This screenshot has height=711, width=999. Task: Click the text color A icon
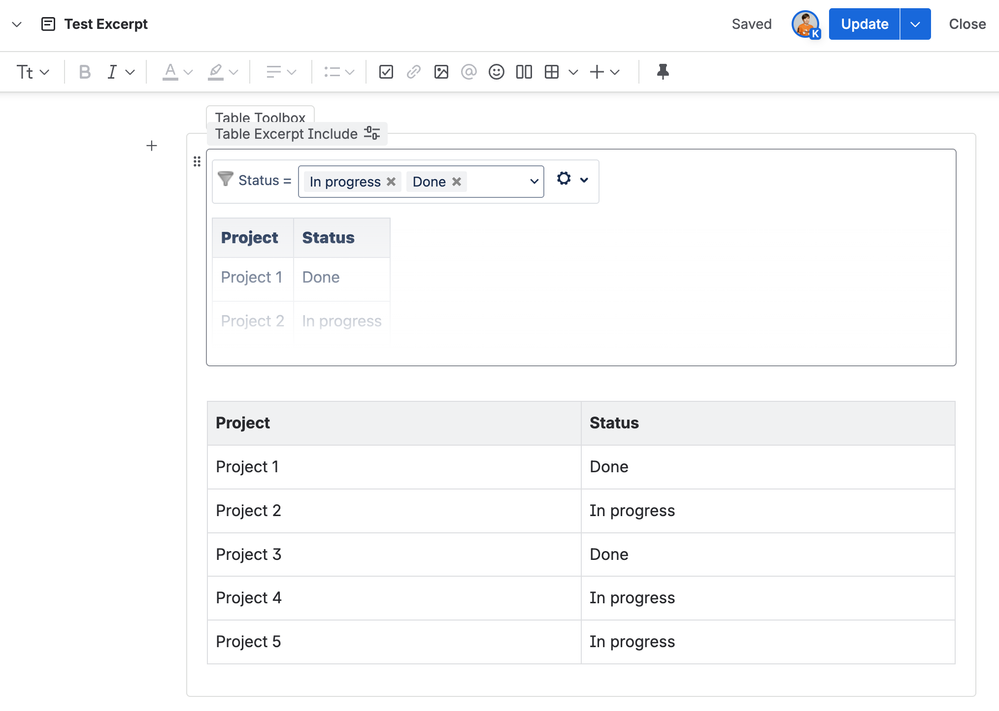[x=170, y=72]
